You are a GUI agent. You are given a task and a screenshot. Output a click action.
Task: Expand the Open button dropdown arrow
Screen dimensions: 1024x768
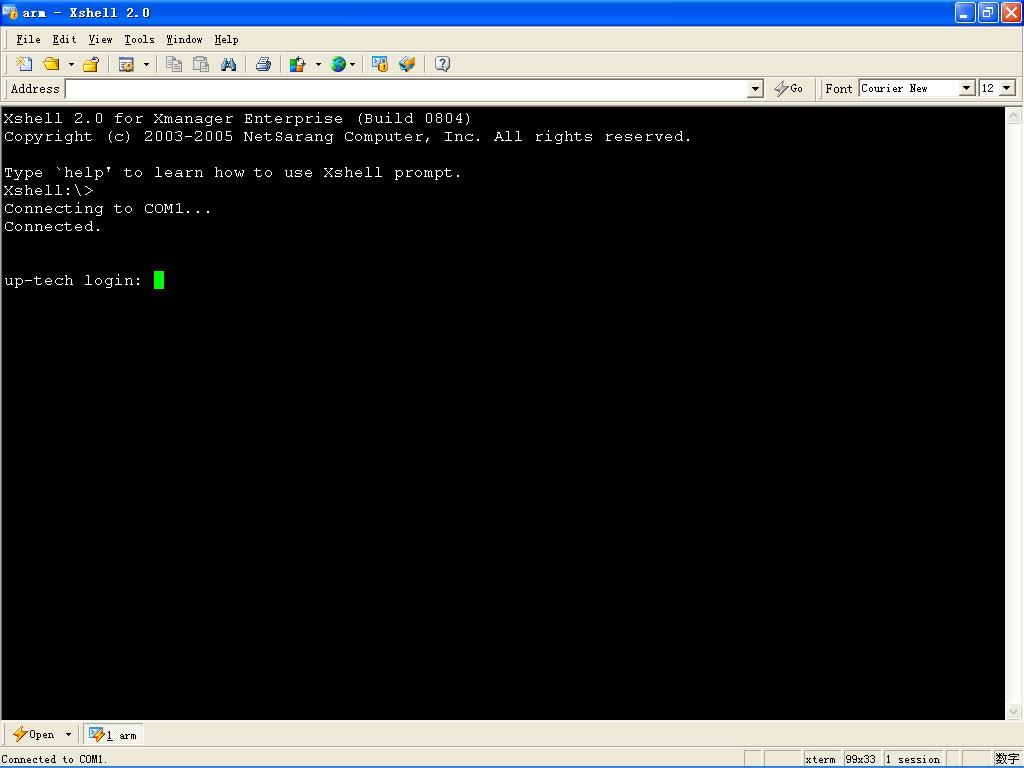coord(68,735)
